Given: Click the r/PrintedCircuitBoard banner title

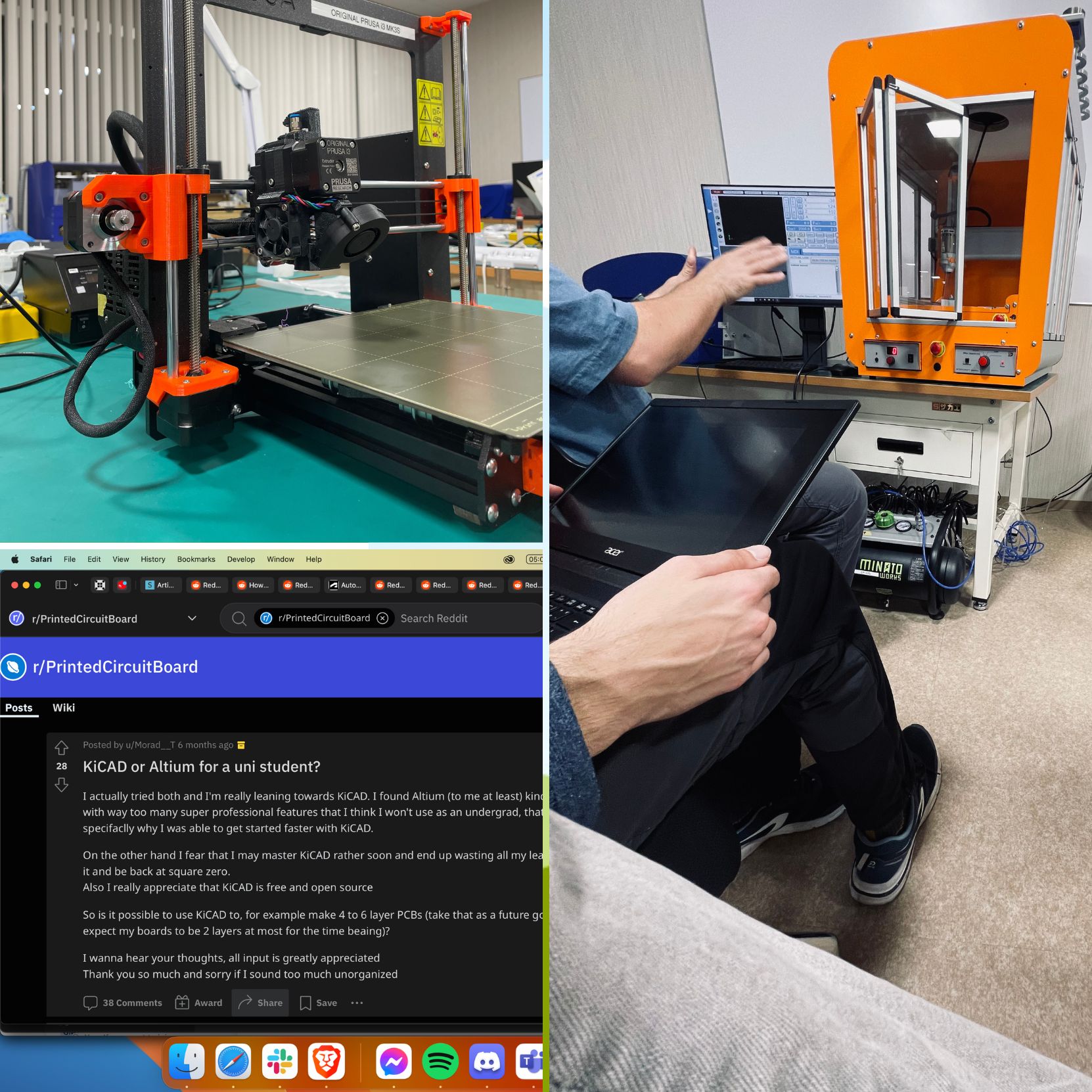Looking at the screenshot, I should 115,667.
